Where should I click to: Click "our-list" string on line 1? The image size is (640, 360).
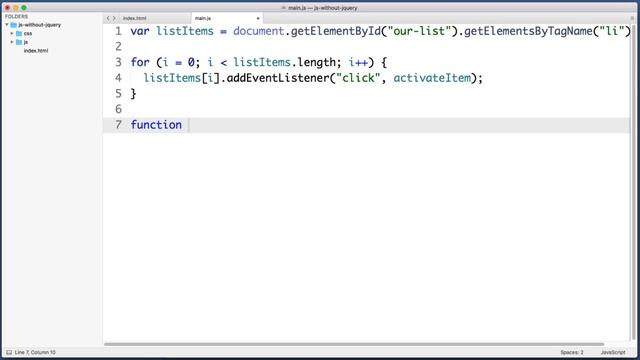(x=419, y=31)
